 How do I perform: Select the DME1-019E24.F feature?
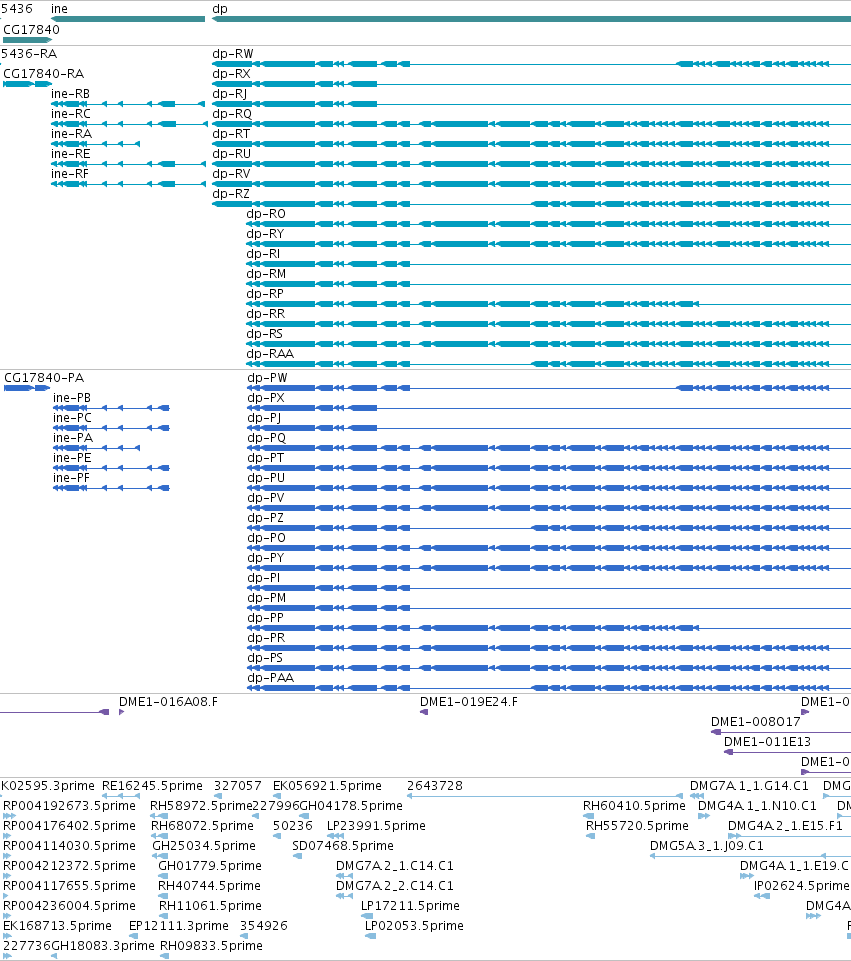tap(469, 702)
